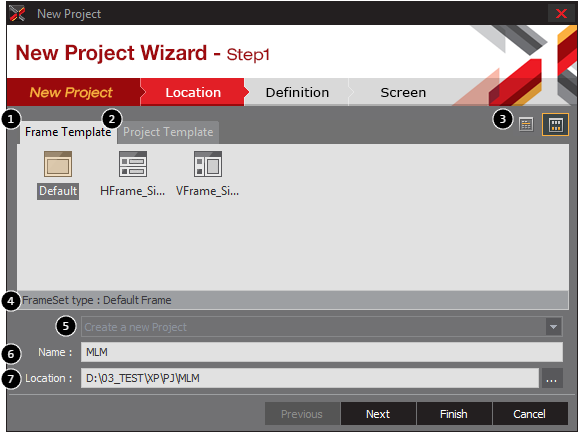Click the Location path input field

click(310, 378)
